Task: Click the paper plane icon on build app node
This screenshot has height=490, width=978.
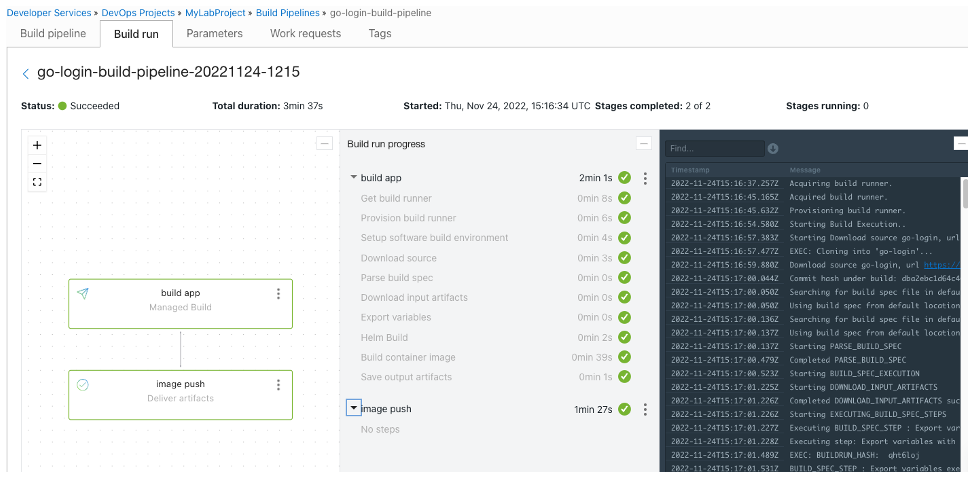Action: point(82,294)
